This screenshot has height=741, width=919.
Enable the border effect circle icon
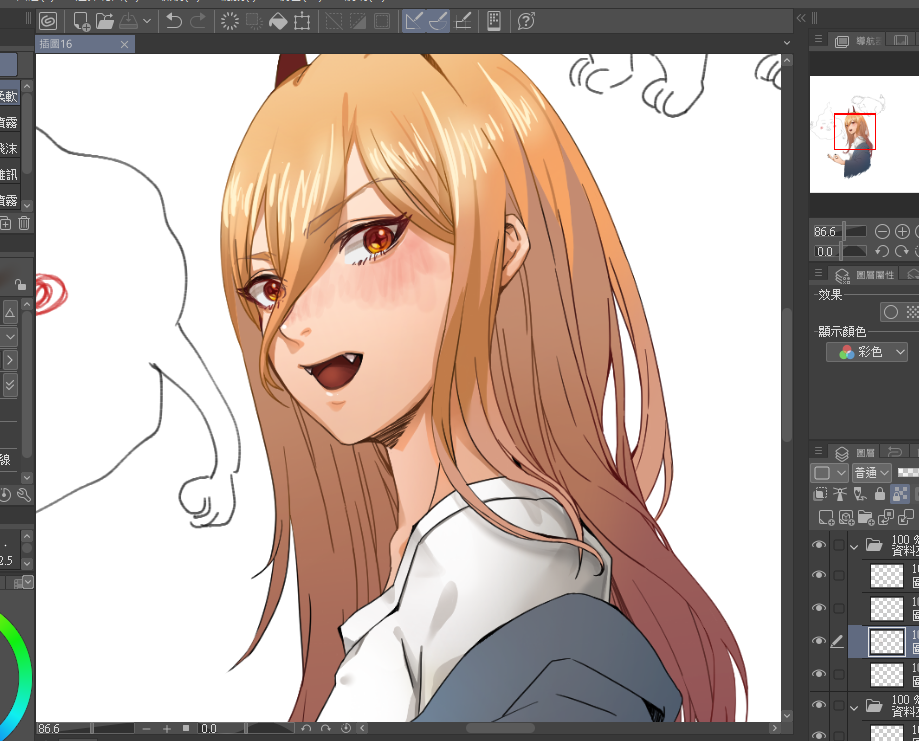(891, 312)
